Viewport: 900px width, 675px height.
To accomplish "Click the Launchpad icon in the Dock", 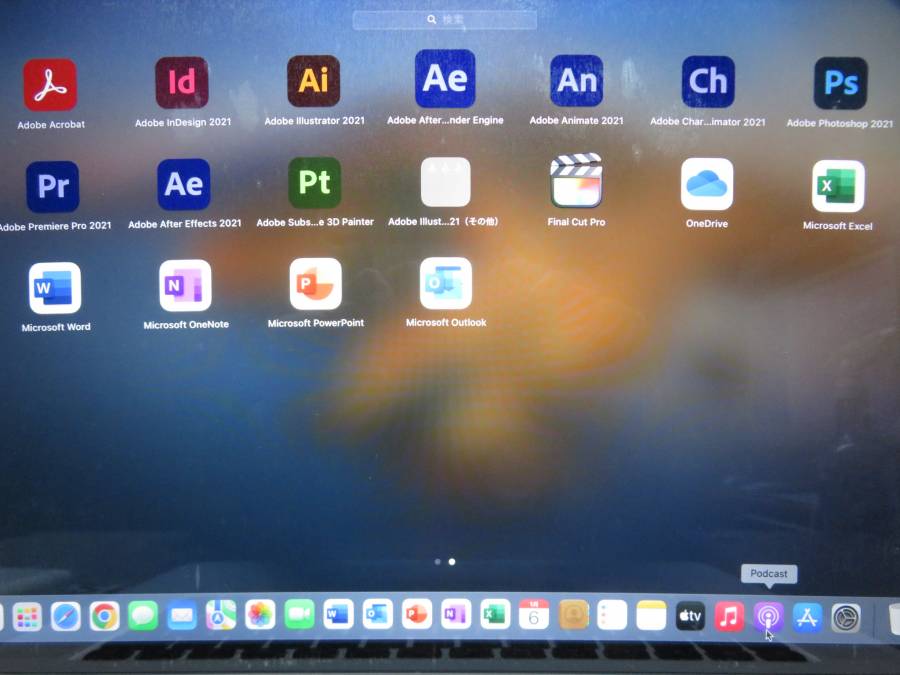I will (x=26, y=618).
